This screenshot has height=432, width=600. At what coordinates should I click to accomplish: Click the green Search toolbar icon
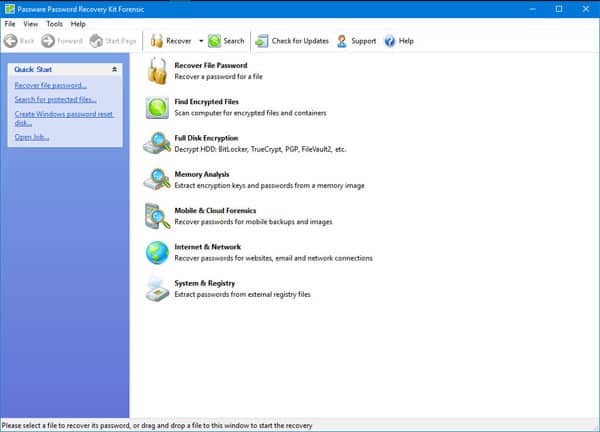coord(214,41)
